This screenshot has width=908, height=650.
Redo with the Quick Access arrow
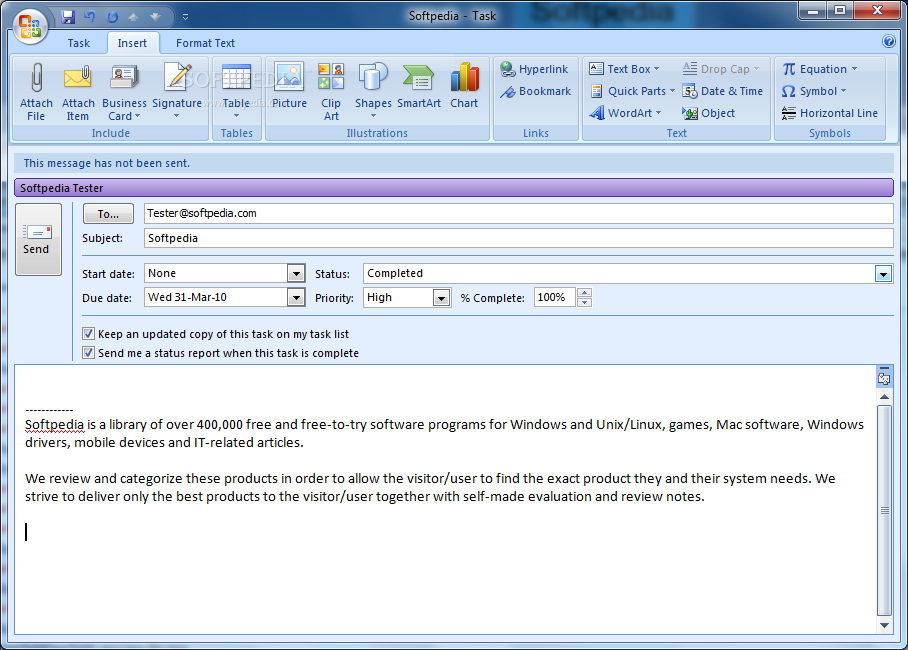112,17
